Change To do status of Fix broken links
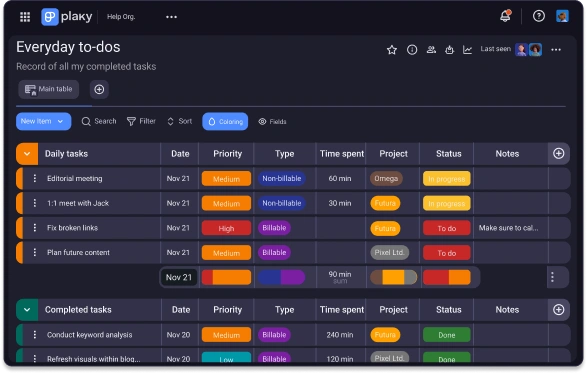587x374 pixels. (447, 228)
